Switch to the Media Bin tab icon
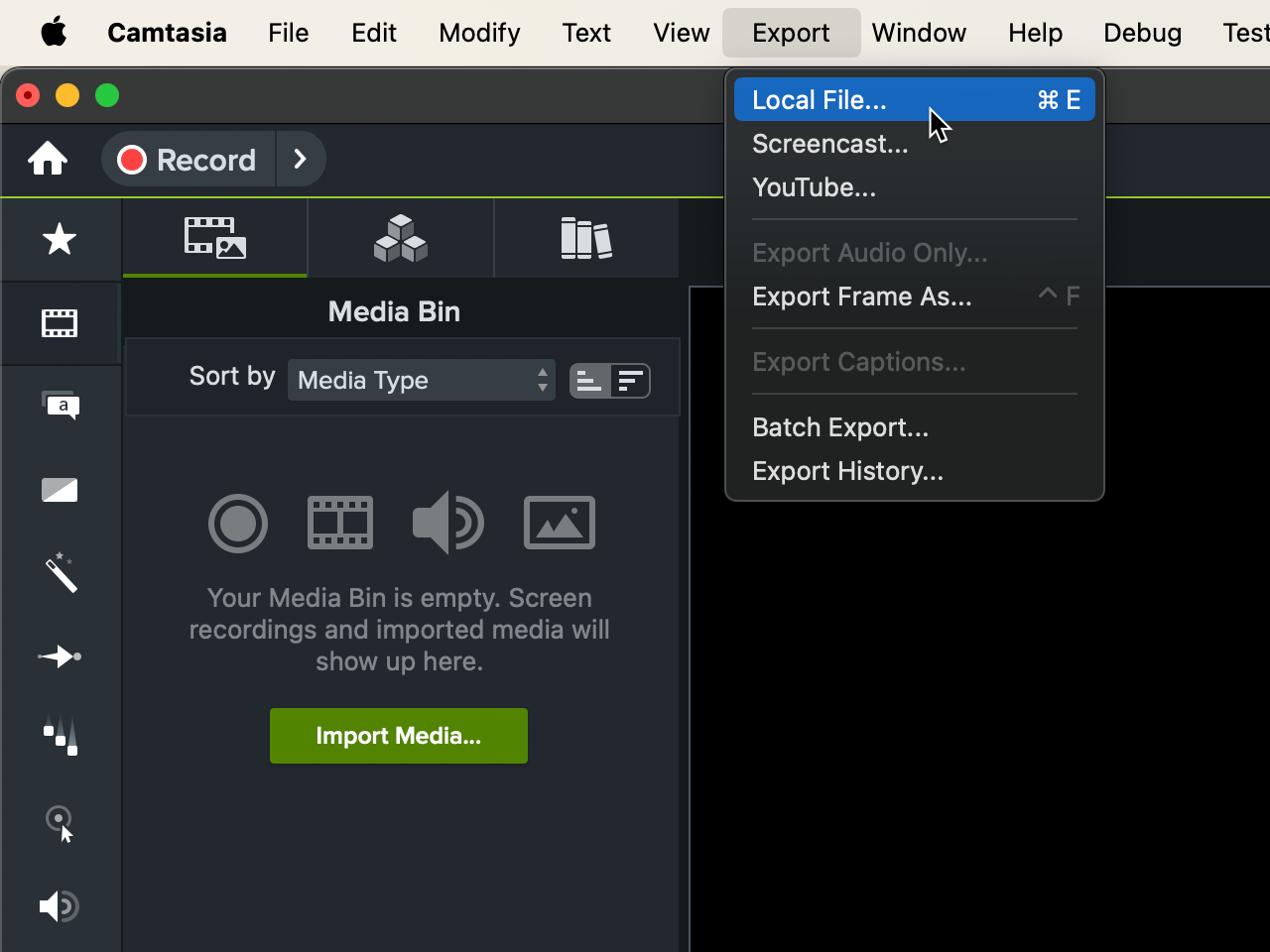The image size is (1270, 952). [214, 239]
